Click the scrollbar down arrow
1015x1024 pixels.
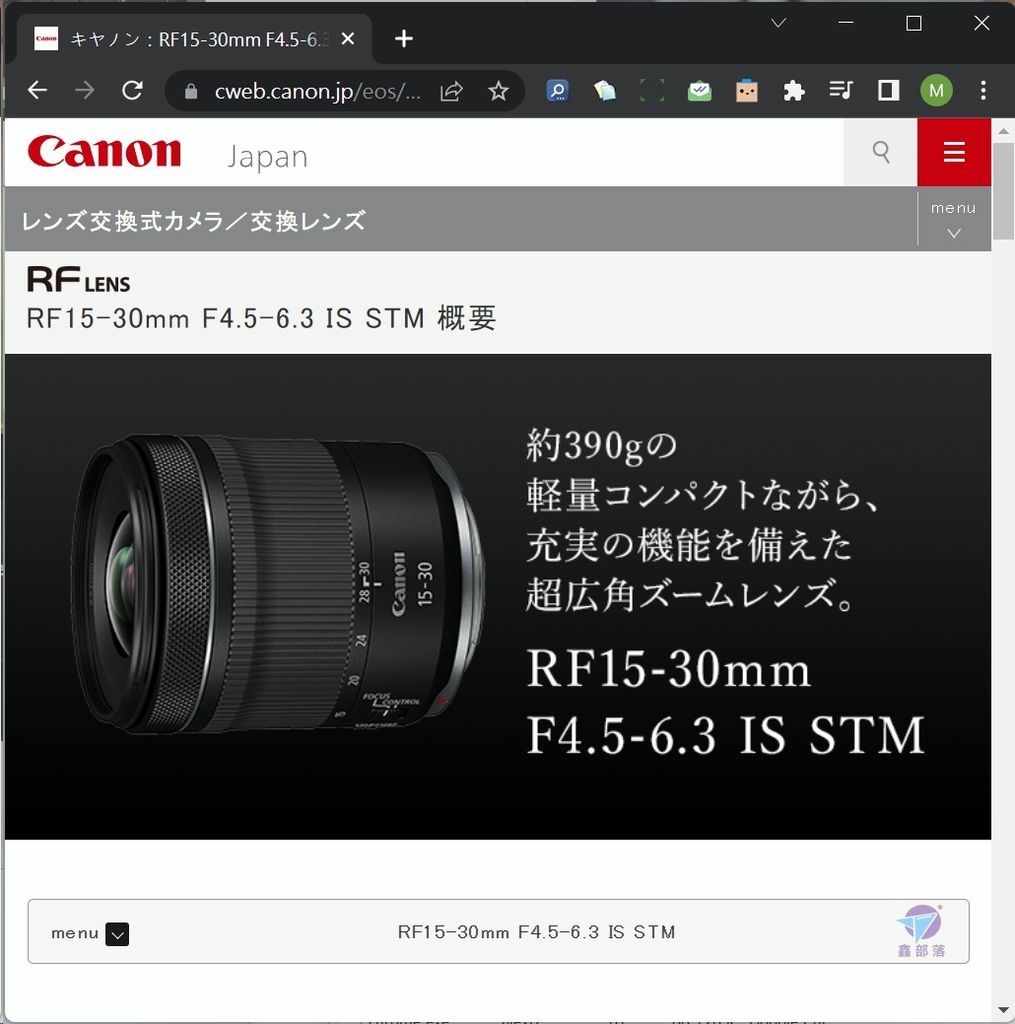coord(1003,1011)
